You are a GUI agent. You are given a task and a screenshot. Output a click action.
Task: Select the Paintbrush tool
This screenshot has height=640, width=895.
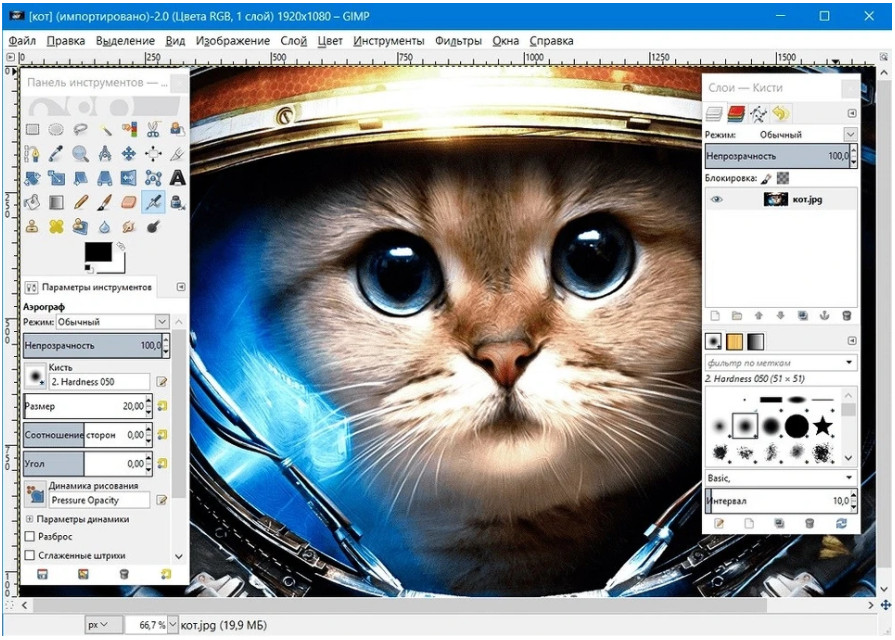tap(105, 202)
